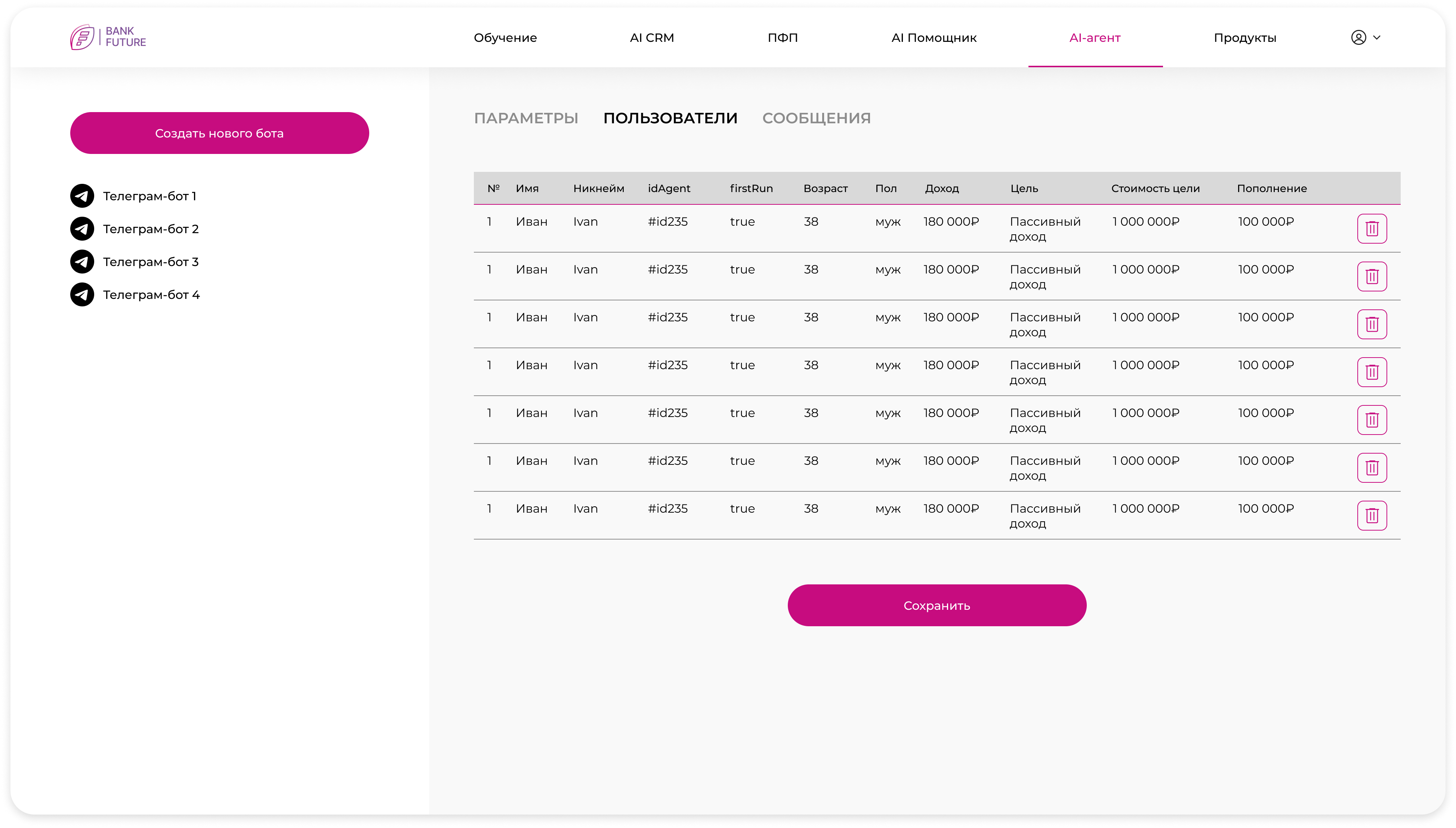Select Телеграм-бот 4 in the sidebar
The width and height of the screenshot is (1456, 828).
click(151, 294)
